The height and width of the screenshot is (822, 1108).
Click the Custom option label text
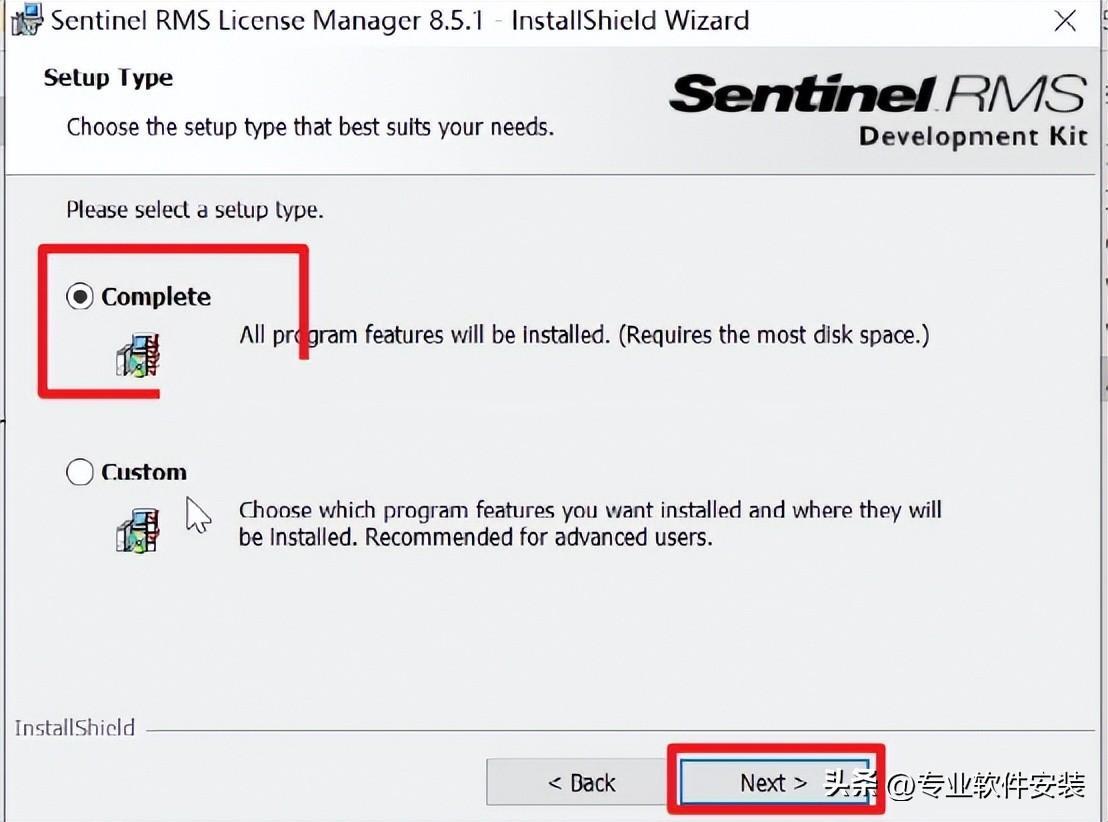(x=144, y=472)
